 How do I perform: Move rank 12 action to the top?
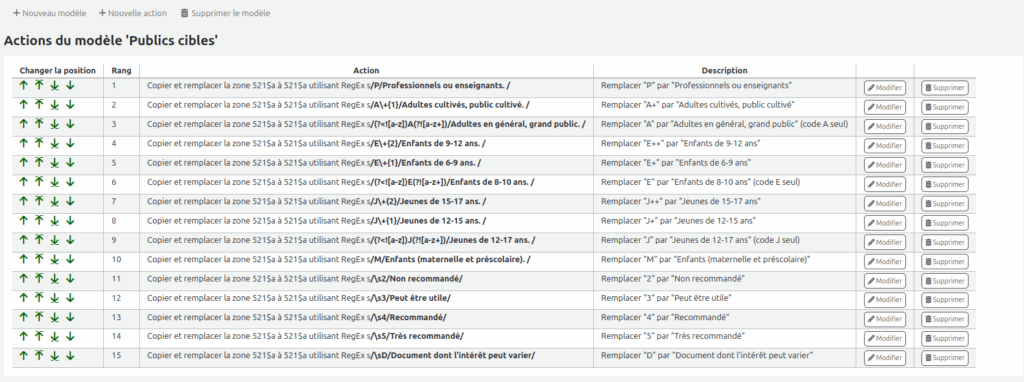point(39,298)
